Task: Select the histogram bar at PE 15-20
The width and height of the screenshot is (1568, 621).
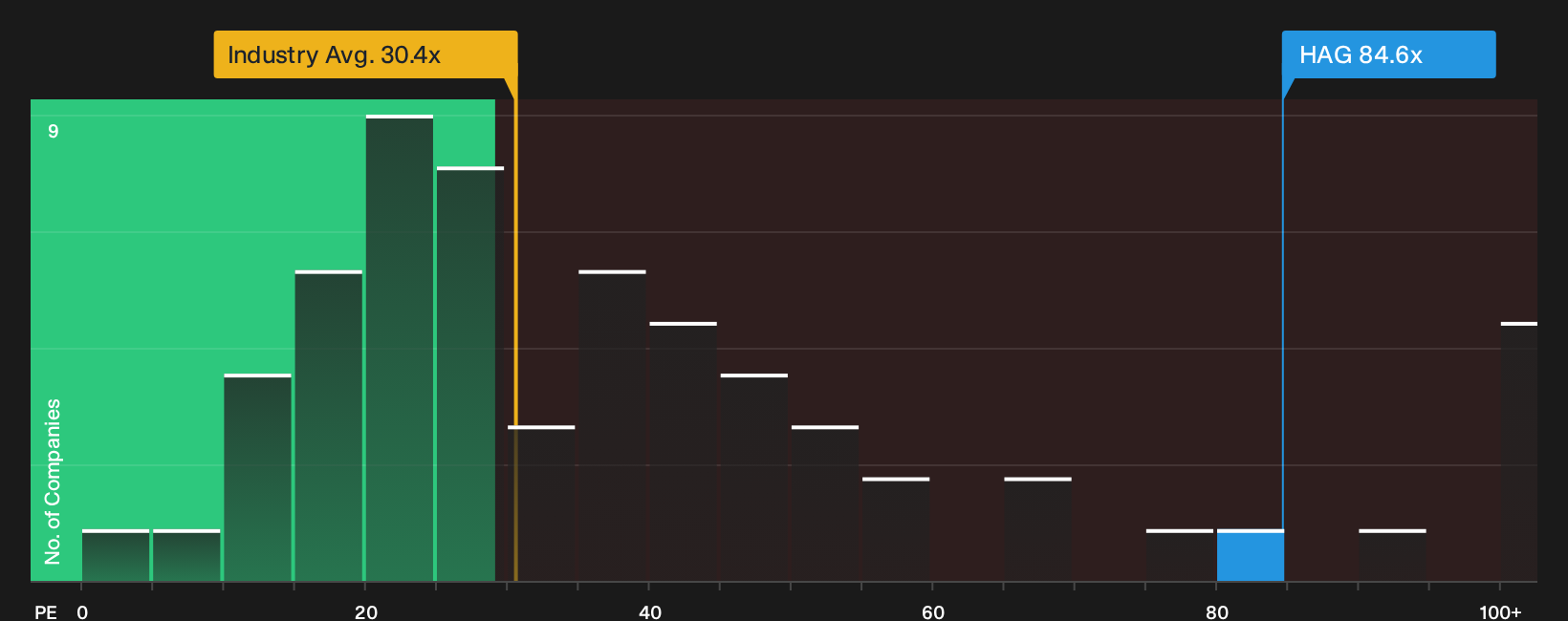Action: 329,426
